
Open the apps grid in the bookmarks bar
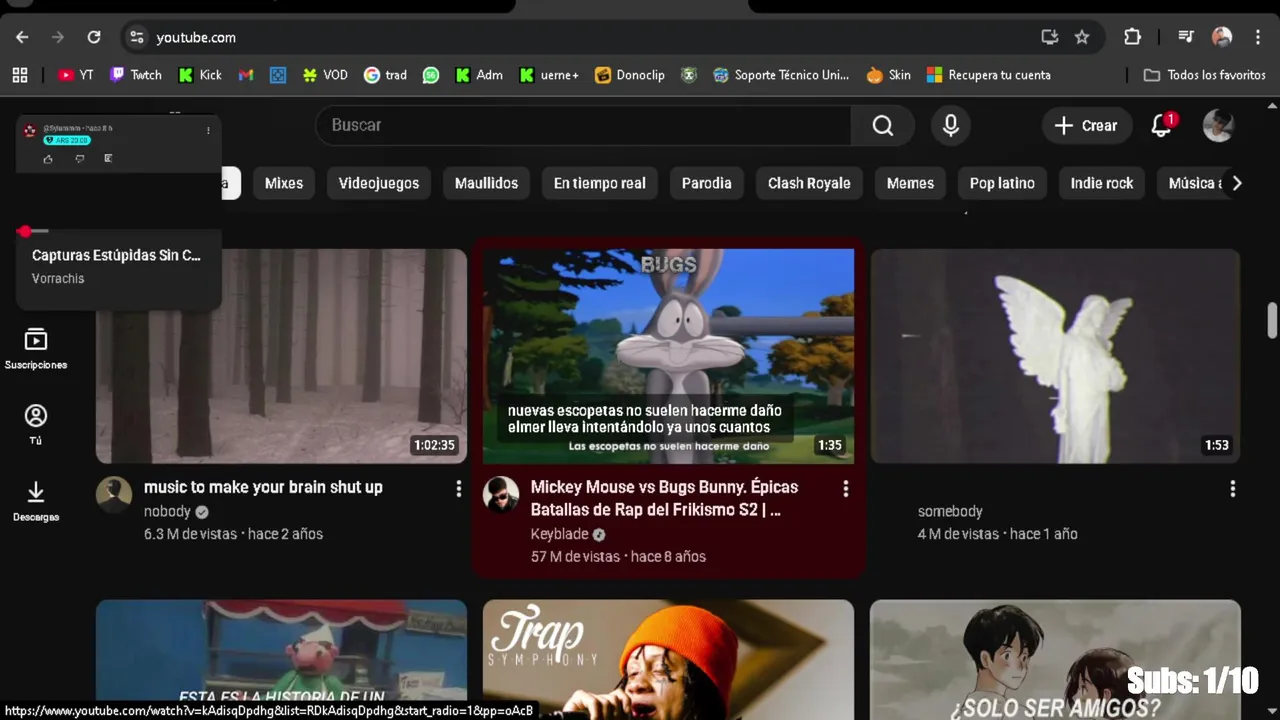click(20, 75)
